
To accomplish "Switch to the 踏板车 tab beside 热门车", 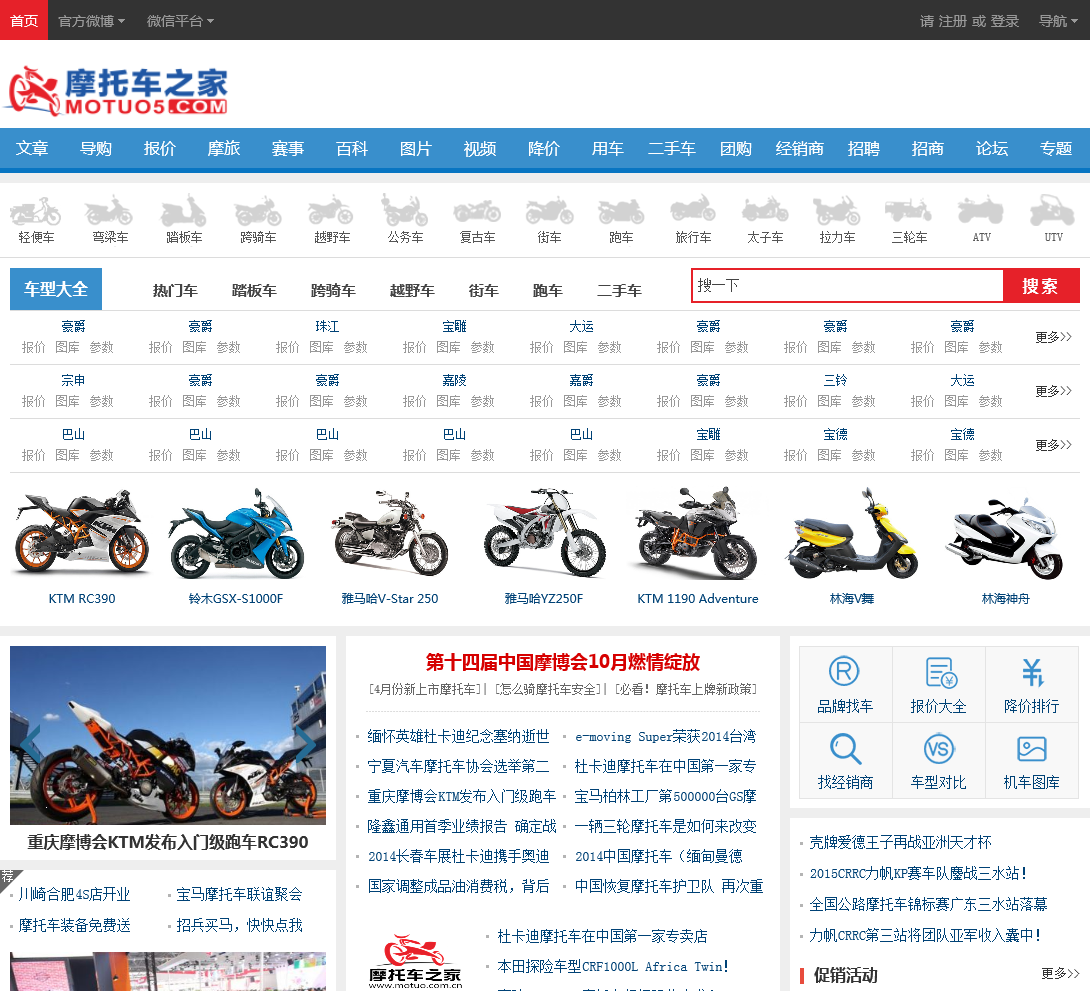I will [254, 290].
